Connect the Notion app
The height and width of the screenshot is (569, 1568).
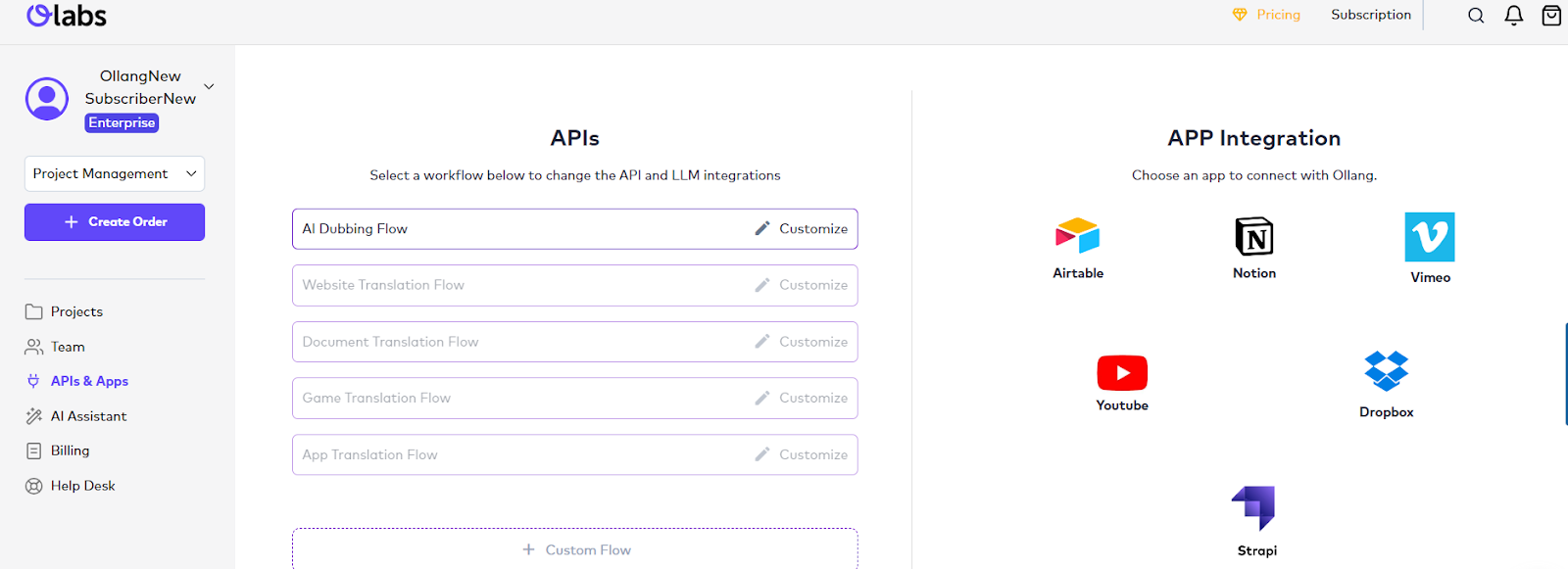pos(1253,237)
